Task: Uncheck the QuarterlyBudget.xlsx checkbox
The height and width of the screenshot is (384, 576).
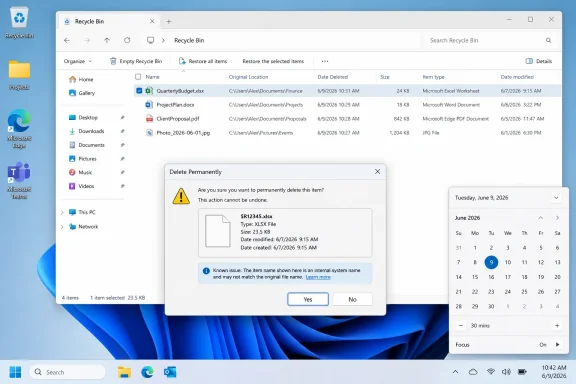Action: click(x=139, y=91)
